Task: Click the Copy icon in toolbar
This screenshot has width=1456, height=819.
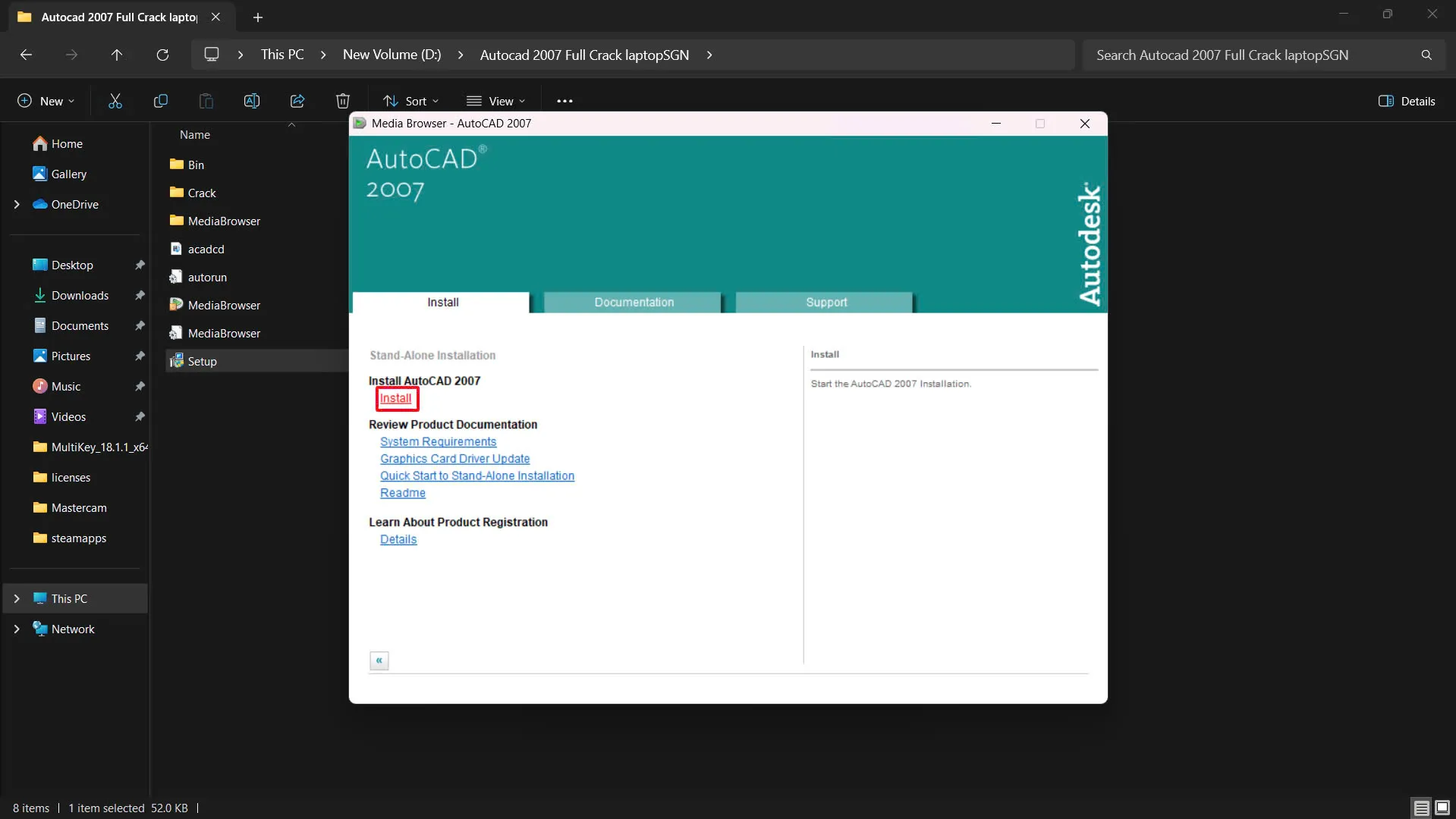Action: pyautogui.click(x=161, y=101)
